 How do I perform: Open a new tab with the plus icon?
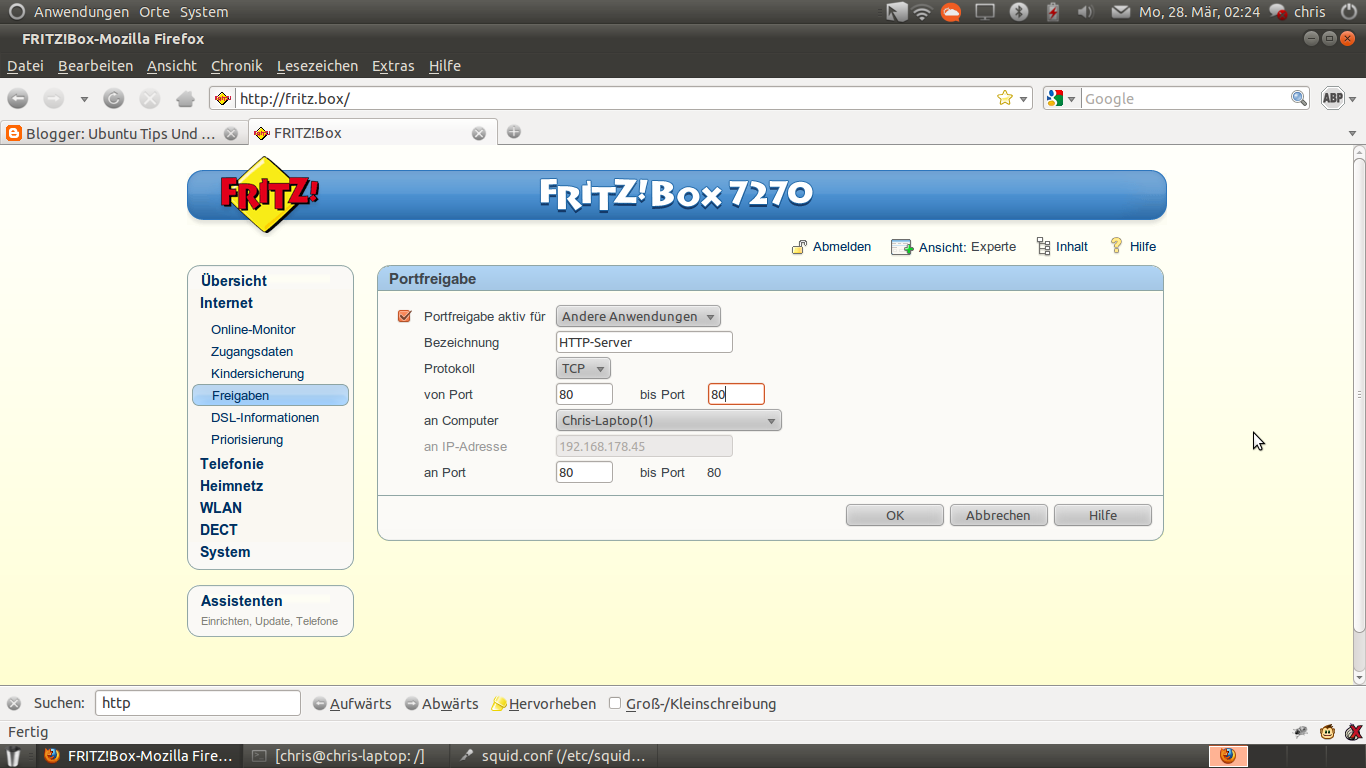(x=514, y=132)
